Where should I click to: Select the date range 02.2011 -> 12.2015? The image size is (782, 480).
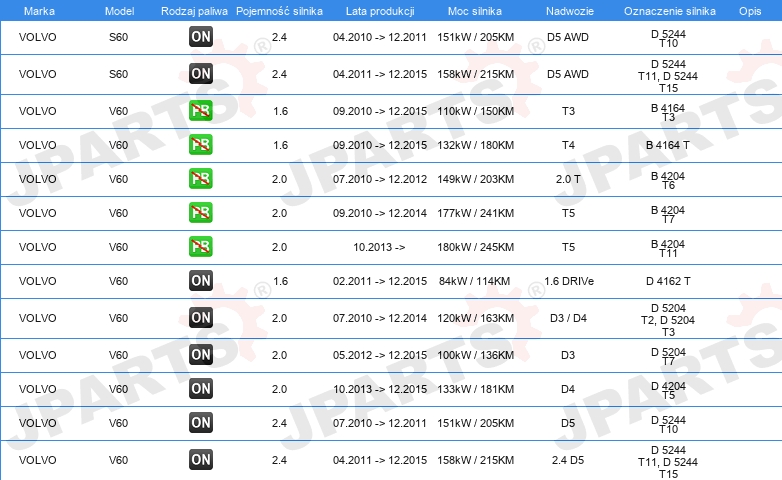tap(380, 281)
